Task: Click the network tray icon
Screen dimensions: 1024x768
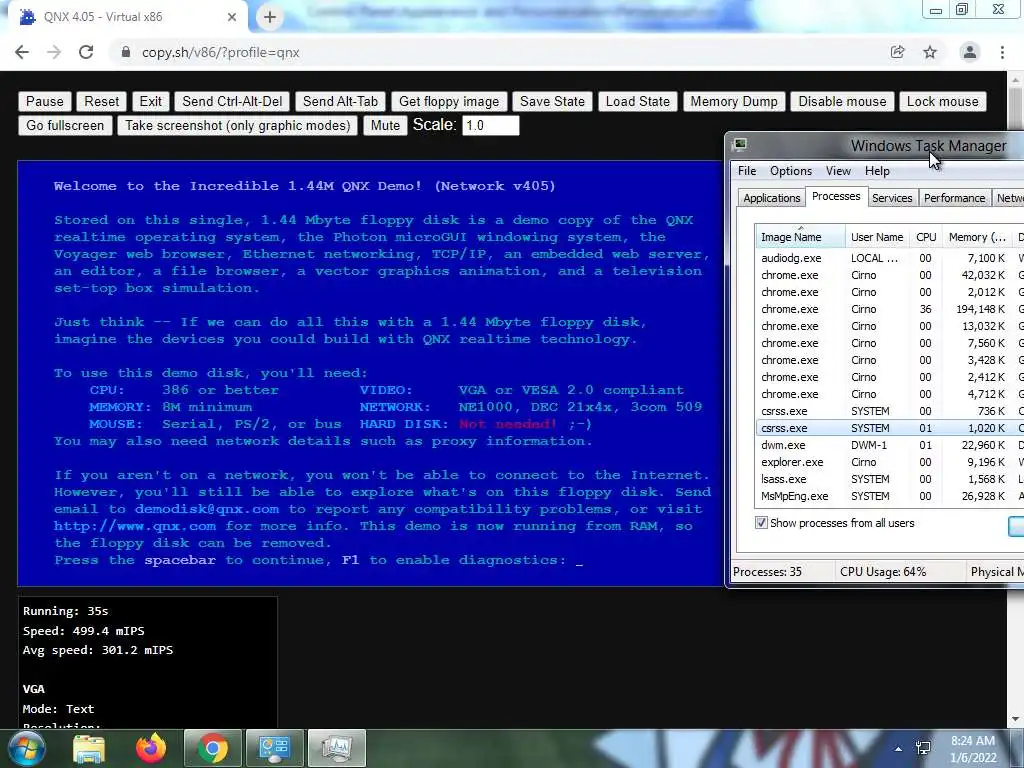Action: (923, 748)
